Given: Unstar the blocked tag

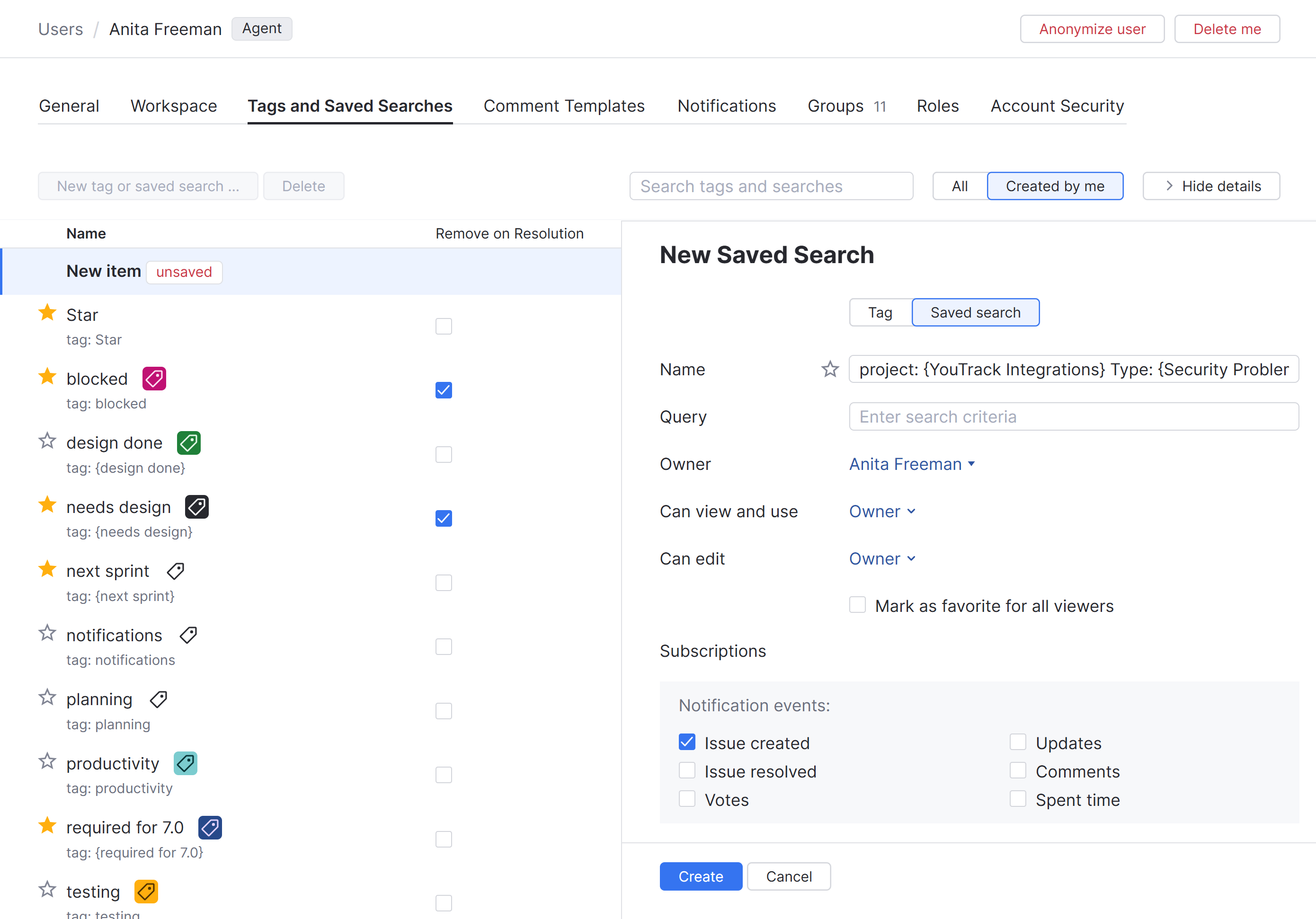Looking at the screenshot, I should pos(47,377).
